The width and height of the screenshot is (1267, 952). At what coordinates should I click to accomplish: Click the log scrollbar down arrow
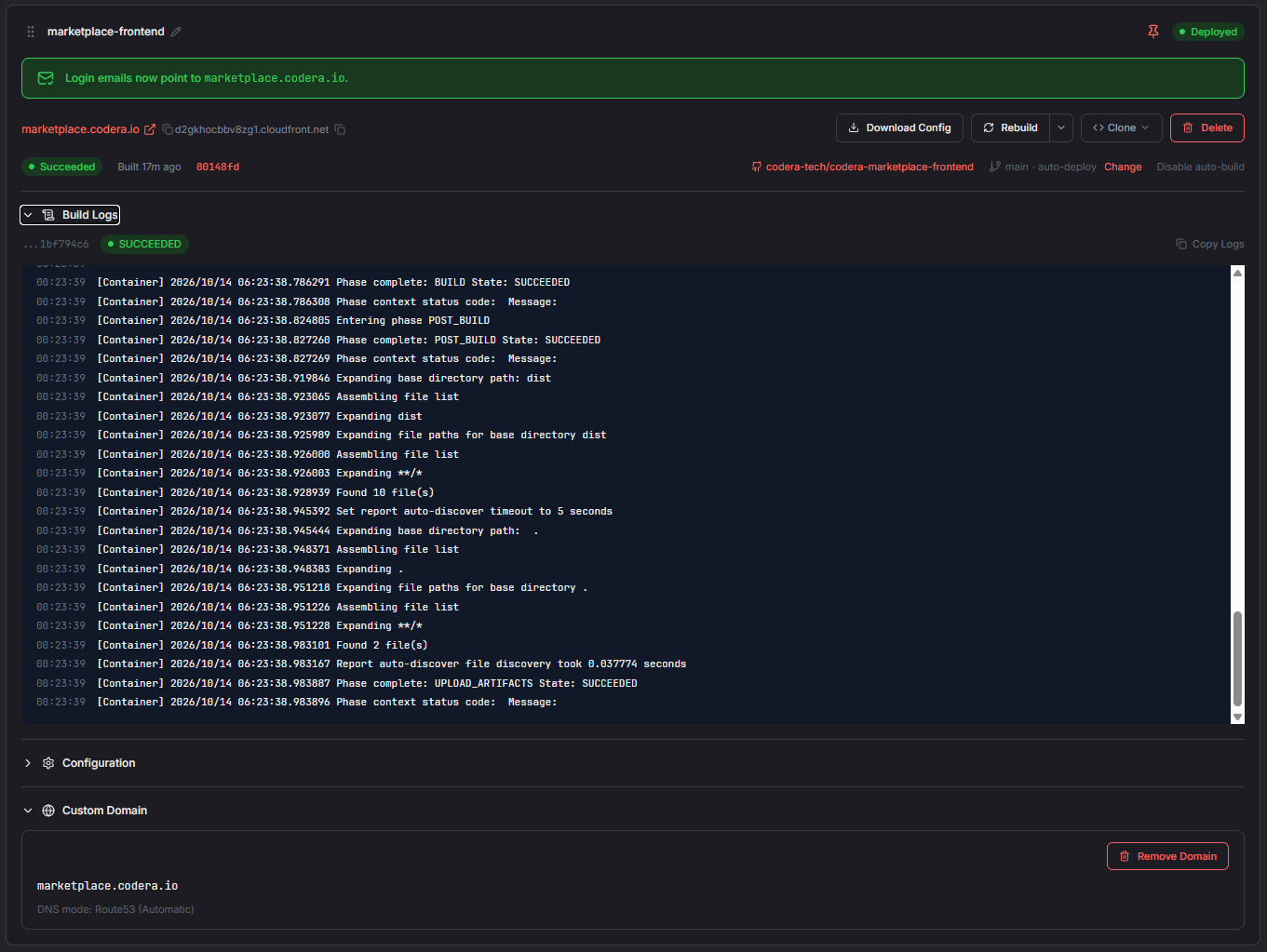[x=1237, y=717]
